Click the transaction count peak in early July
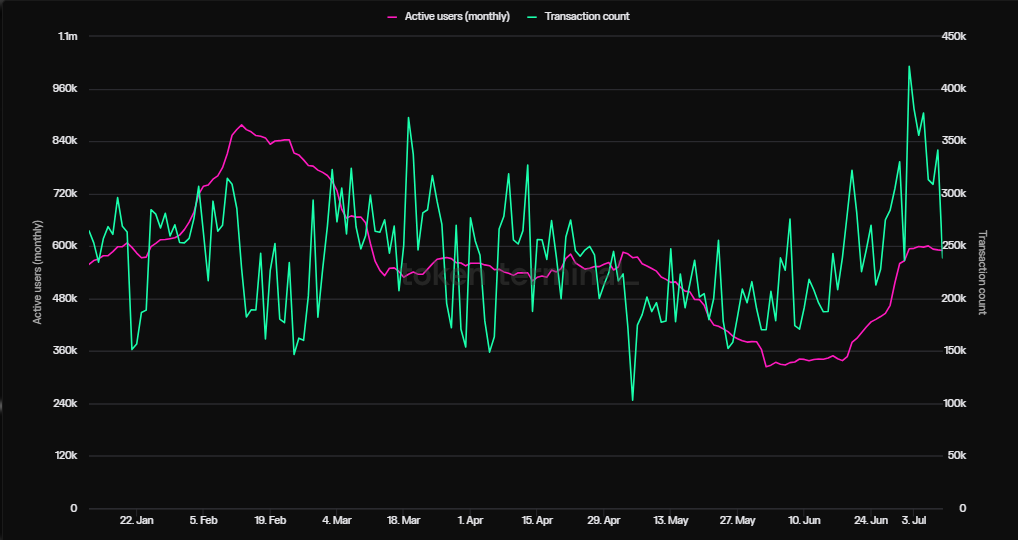Image resolution: width=1018 pixels, height=540 pixels. pyautogui.click(x=909, y=66)
